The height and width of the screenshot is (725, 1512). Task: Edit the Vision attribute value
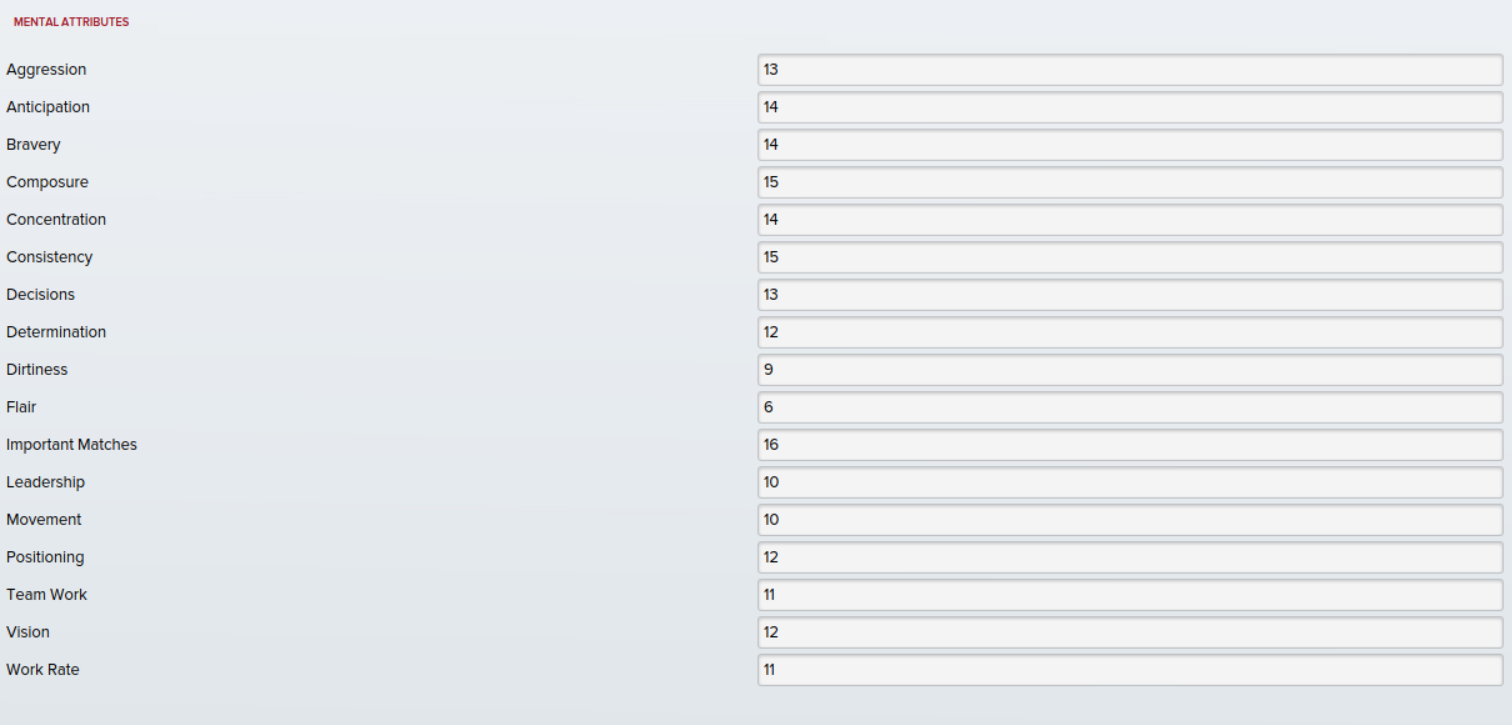1130,632
